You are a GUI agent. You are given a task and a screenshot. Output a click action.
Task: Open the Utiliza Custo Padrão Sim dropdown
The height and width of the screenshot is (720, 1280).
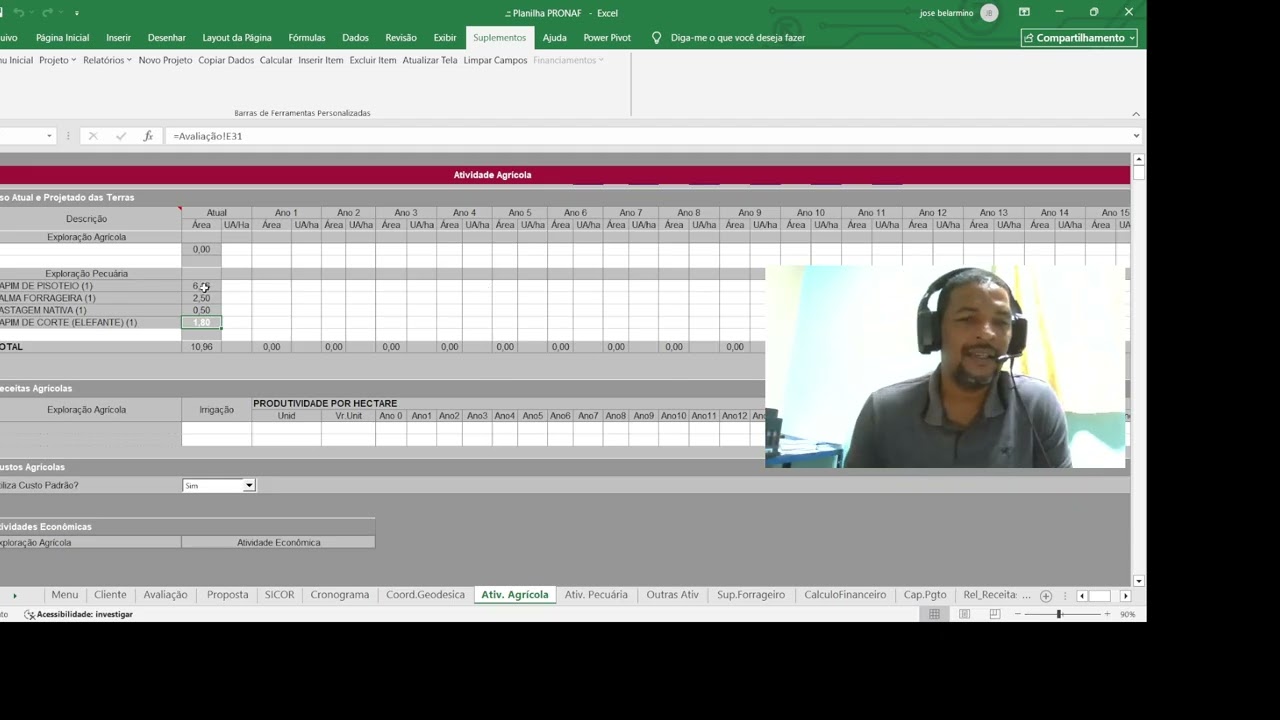tap(249, 486)
